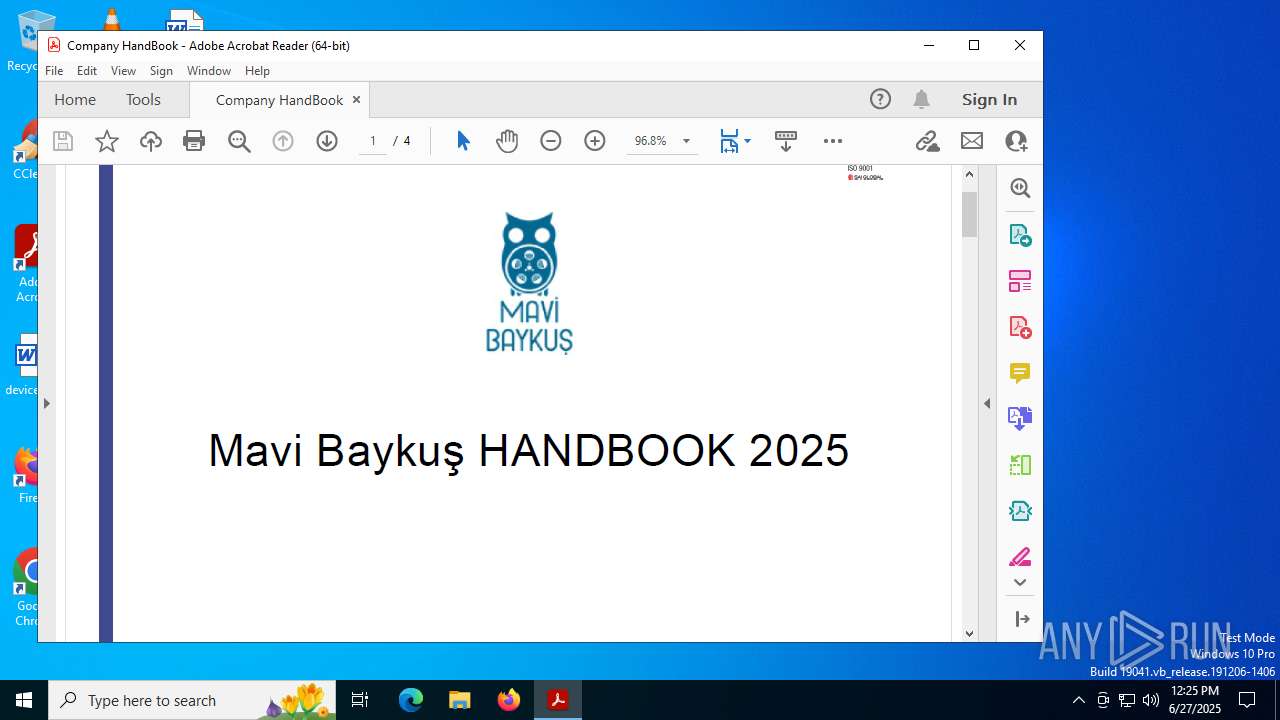
Task: Close the Company HandBook tab
Action: pyautogui.click(x=356, y=100)
